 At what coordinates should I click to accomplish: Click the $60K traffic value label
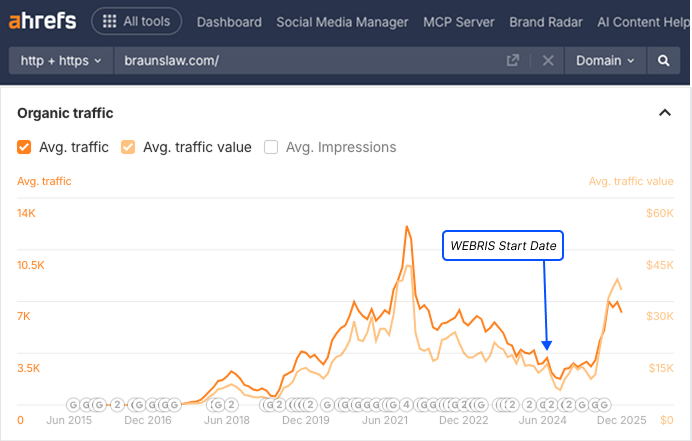tap(660, 214)
